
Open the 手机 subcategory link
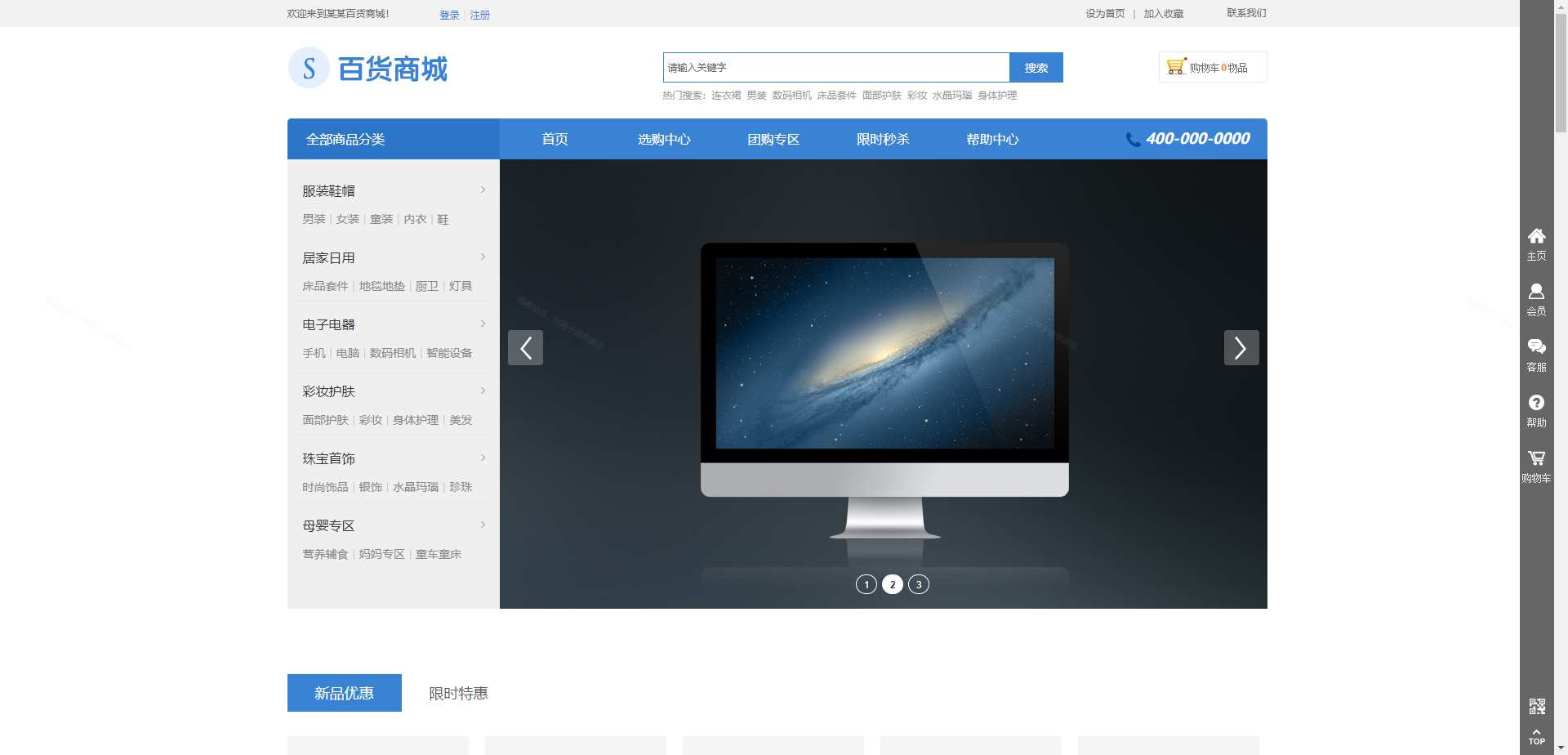tap(314, 353)
